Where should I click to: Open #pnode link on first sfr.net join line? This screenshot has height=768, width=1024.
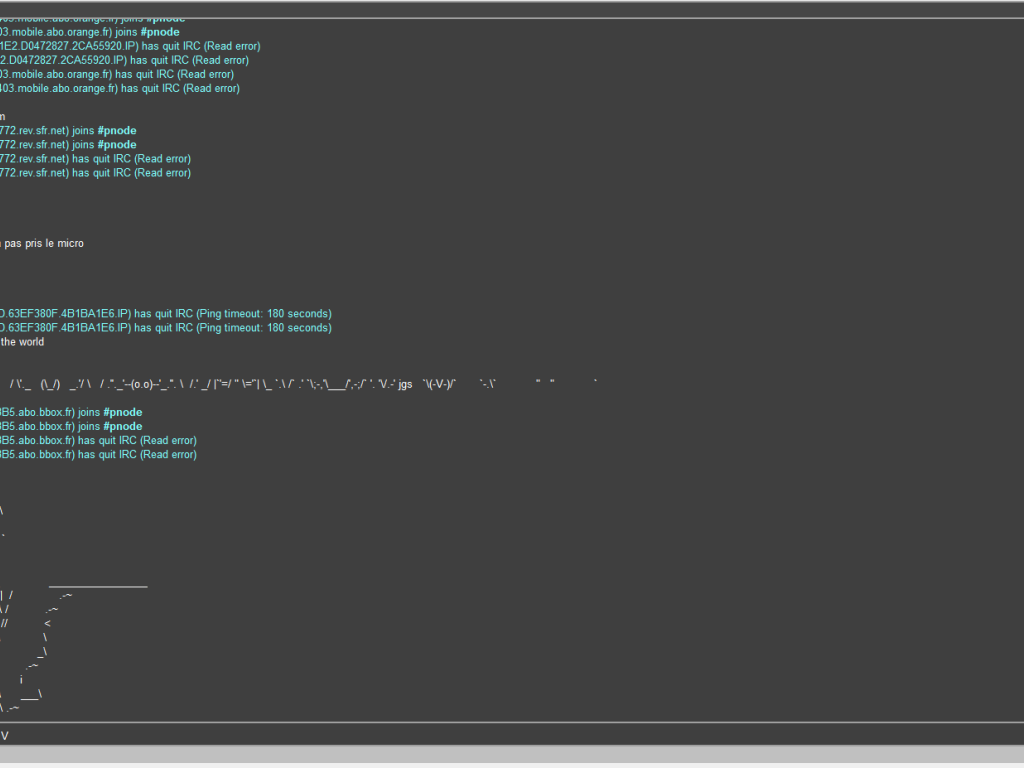click(117, 131)
